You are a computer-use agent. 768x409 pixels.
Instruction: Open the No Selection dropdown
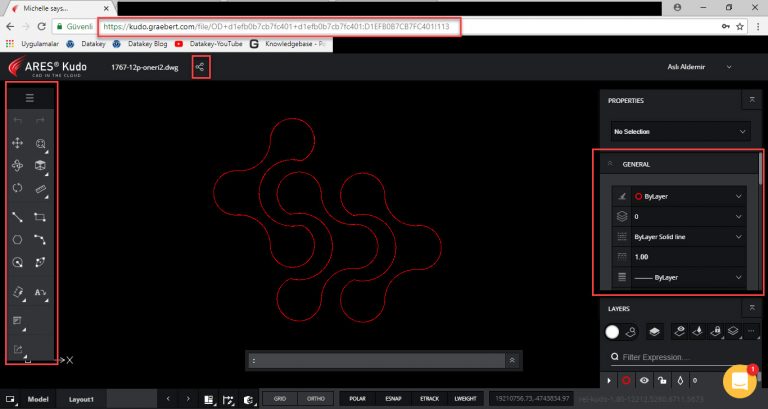(x=680, y=131)
